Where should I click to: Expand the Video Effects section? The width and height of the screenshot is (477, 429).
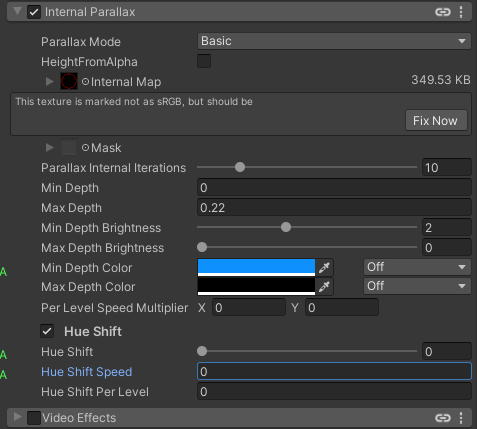tap(17, 417)
